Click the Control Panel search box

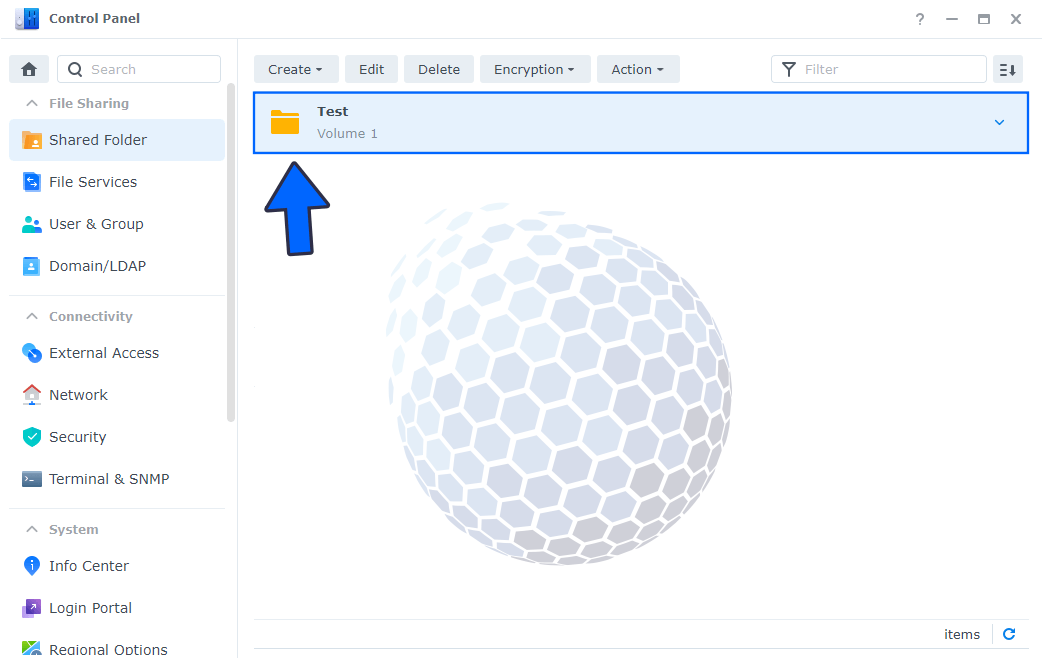click(150, 69)
